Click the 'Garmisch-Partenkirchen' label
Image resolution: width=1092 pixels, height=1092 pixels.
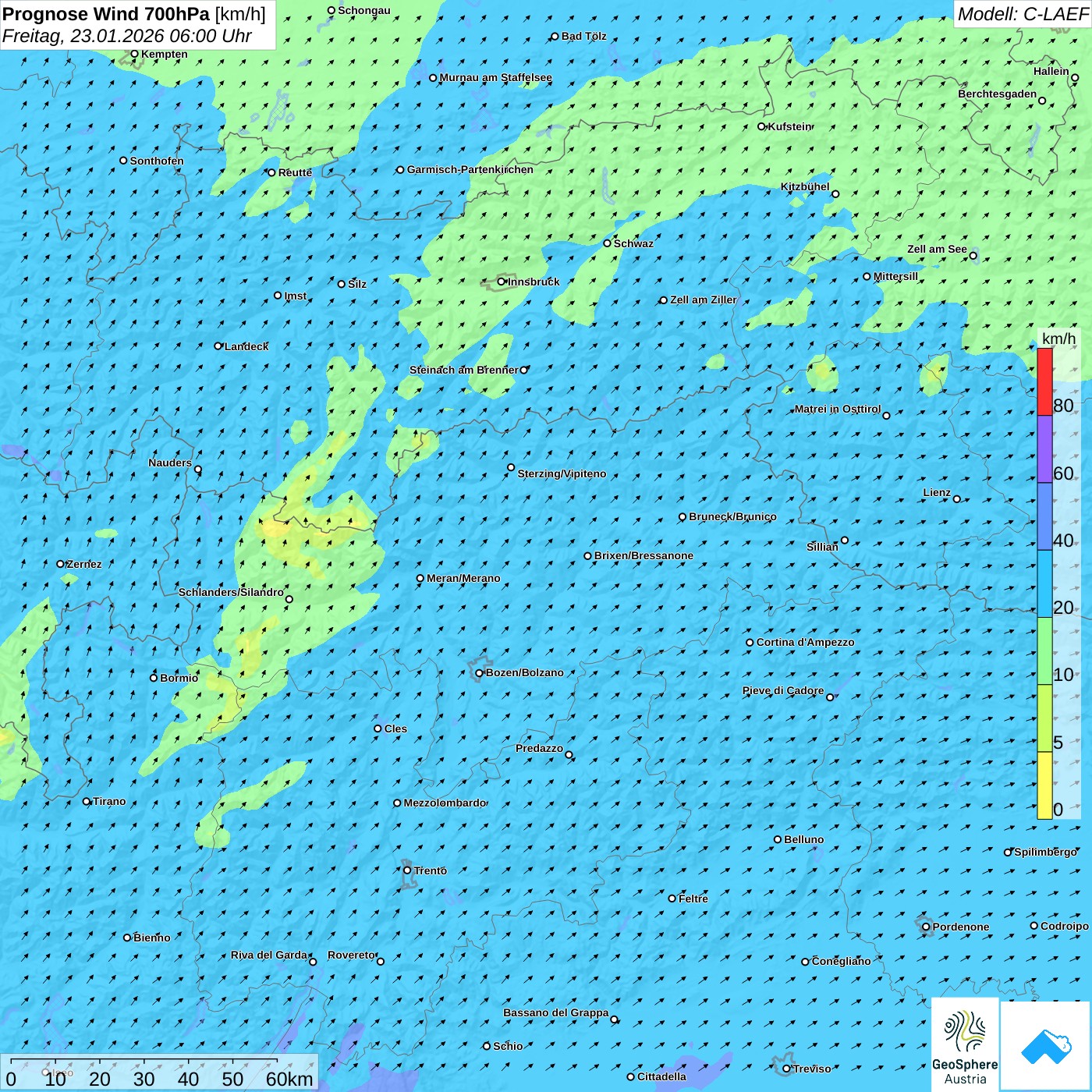(x=470, y=169)
